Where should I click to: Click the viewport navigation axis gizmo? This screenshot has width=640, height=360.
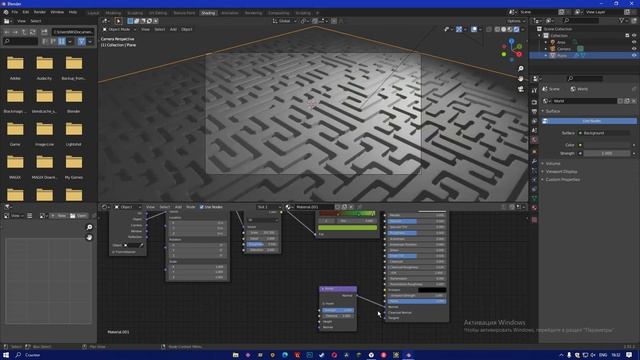click(x=511, y=50)
